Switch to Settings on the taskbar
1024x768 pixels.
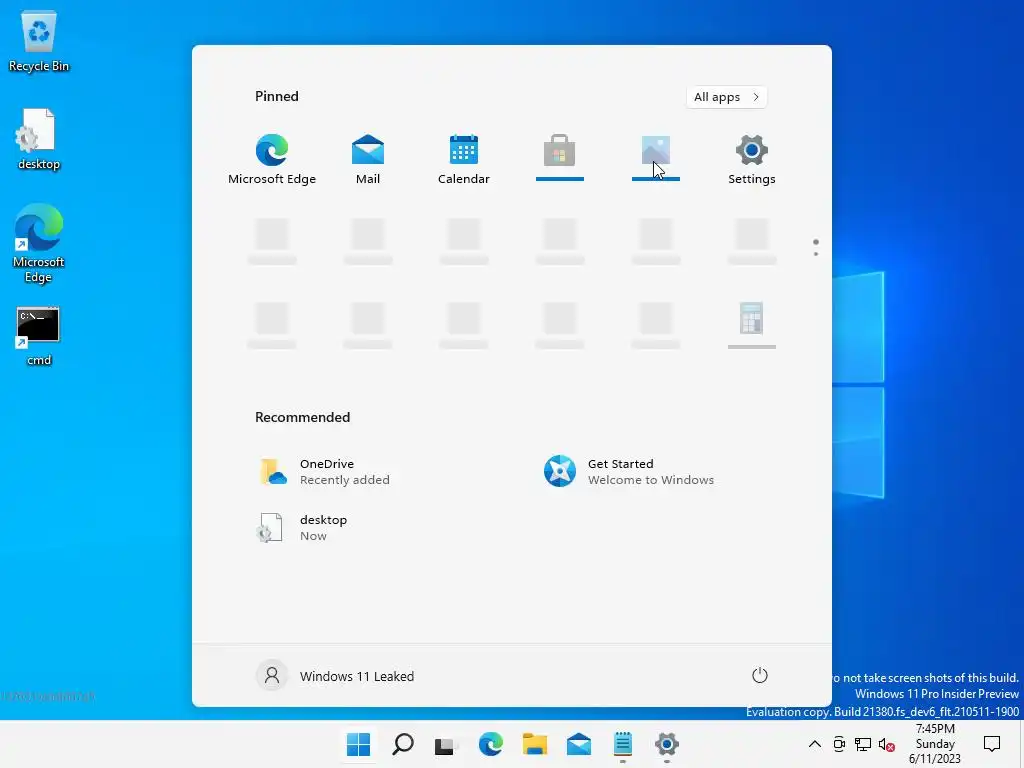tap(667, 744)
